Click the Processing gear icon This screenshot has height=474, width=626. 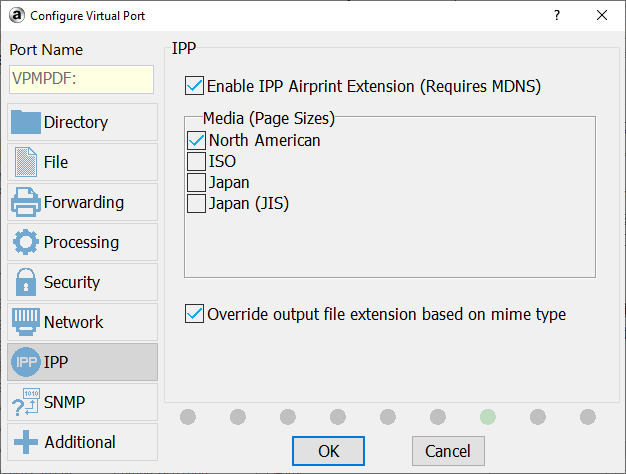(26, 242)
